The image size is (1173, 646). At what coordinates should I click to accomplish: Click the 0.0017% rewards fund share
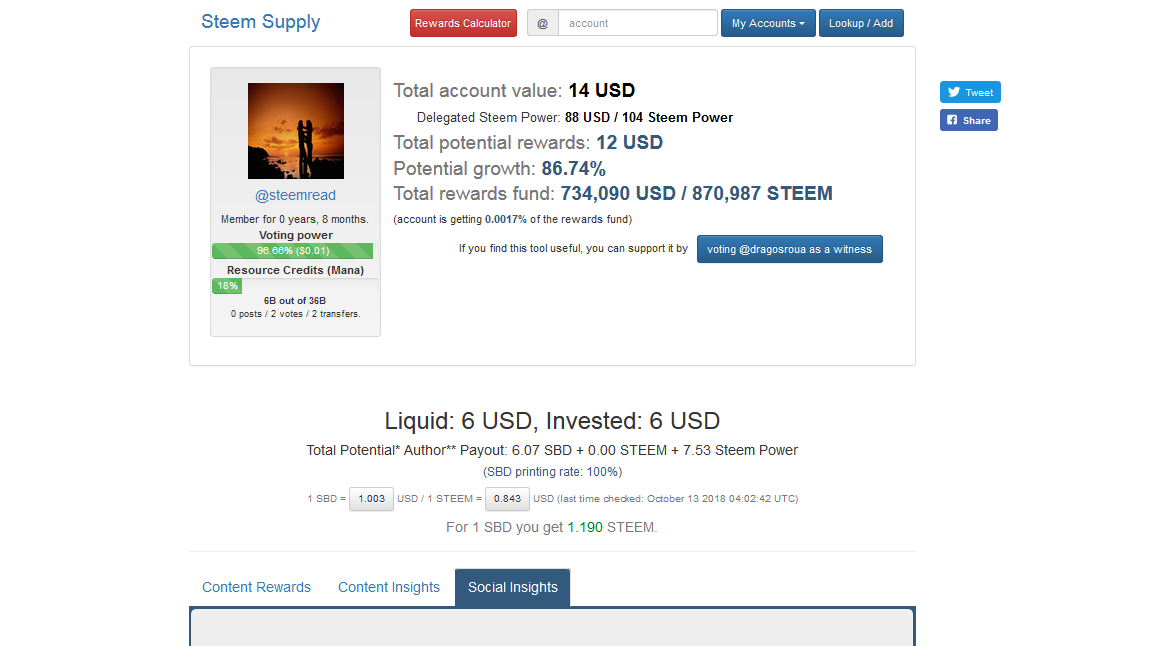tap(506, 219)
